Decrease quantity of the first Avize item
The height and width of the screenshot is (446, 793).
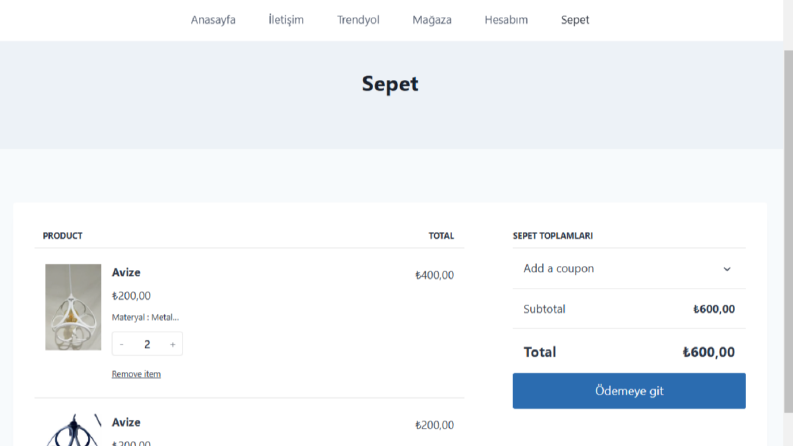click(x=122, y=344)
